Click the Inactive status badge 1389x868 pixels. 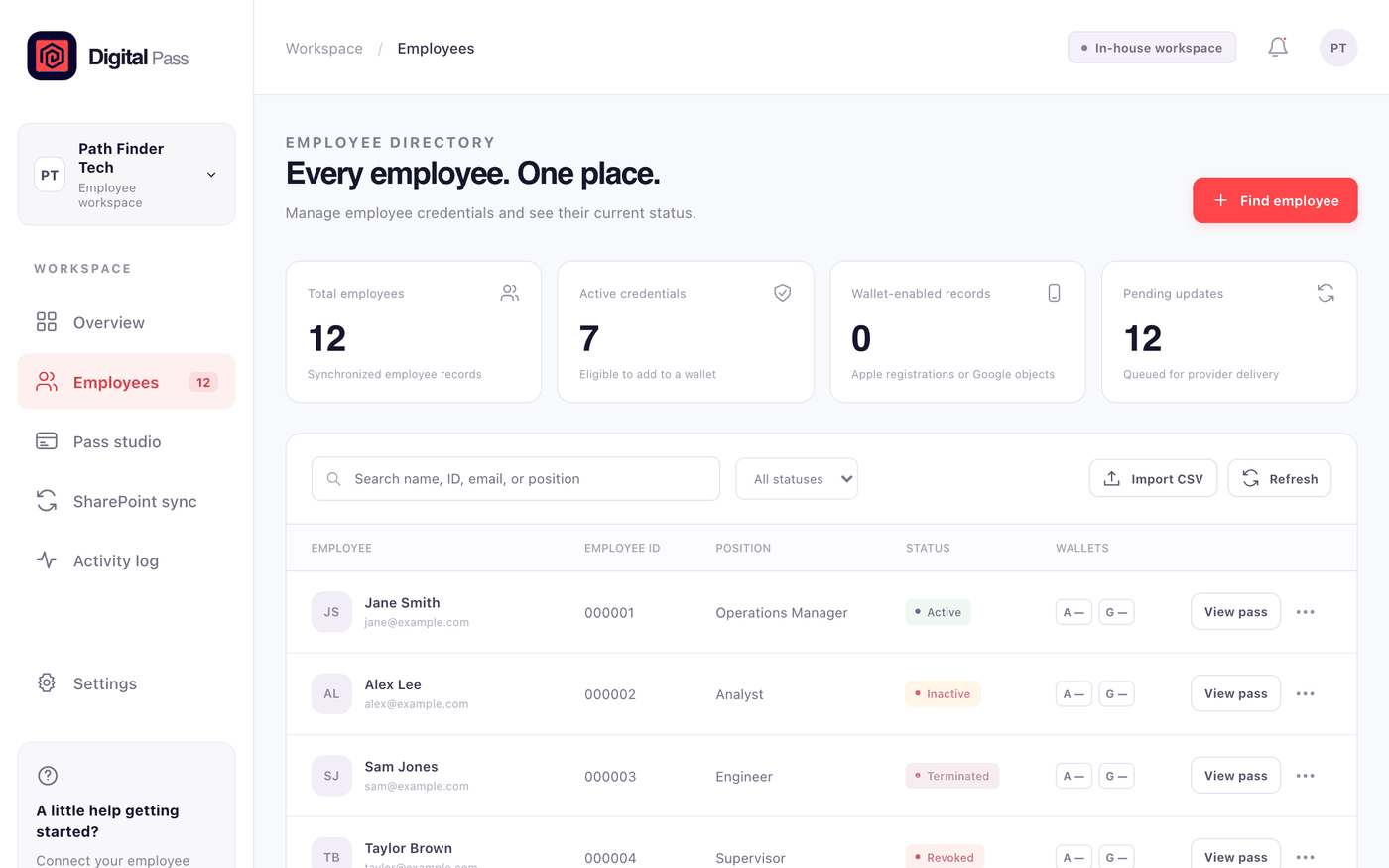point(943,694)
